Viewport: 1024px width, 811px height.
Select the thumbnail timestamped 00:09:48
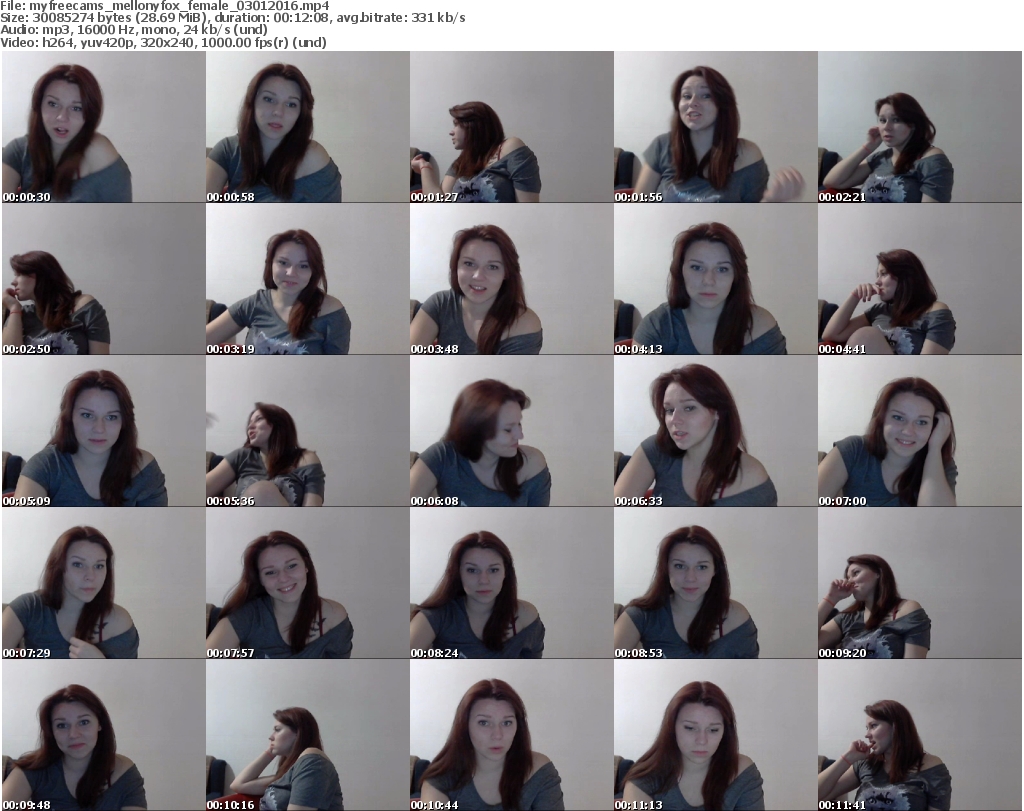[104, 735]
